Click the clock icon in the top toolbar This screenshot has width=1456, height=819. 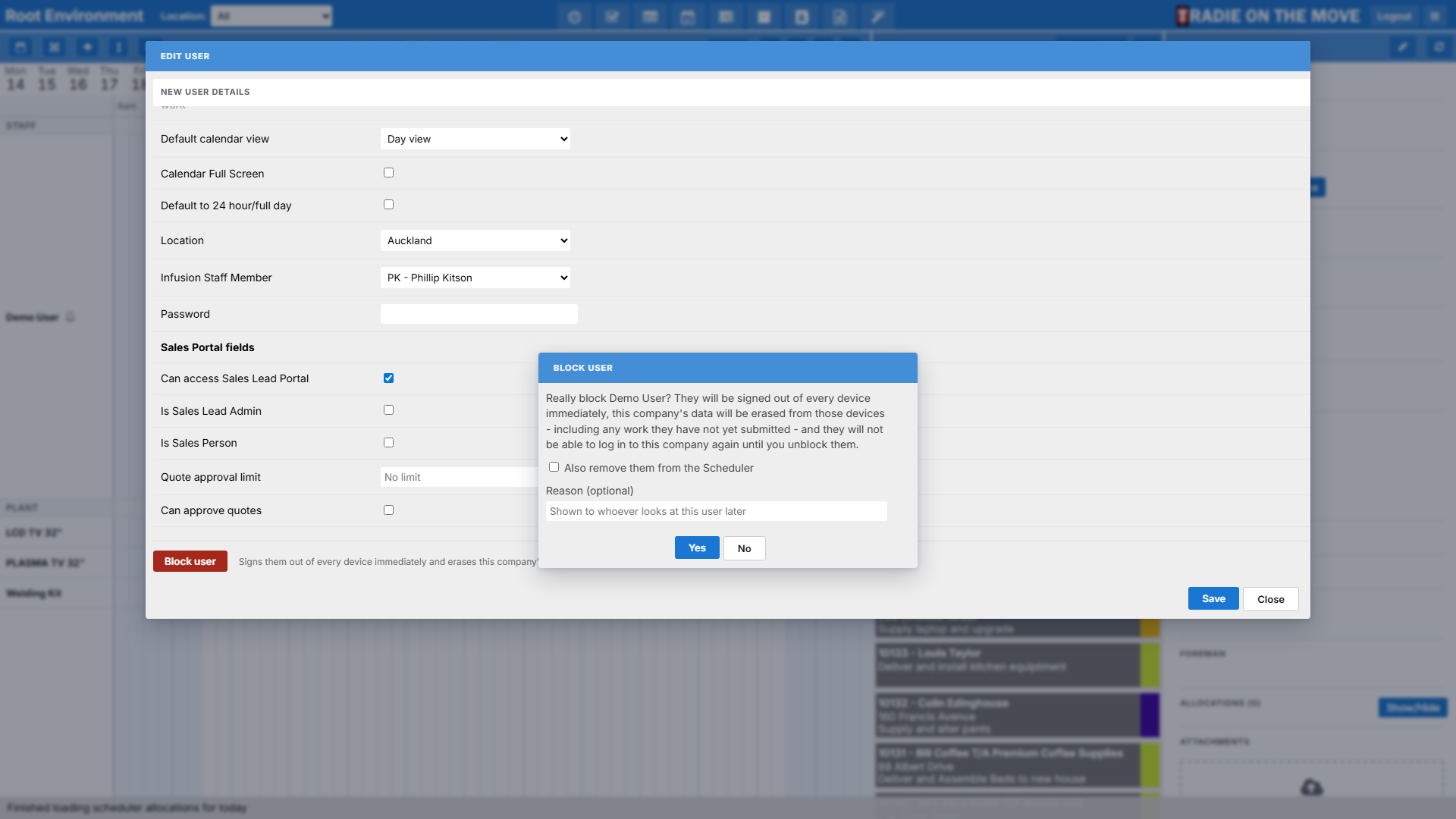(x=574, y=17)
